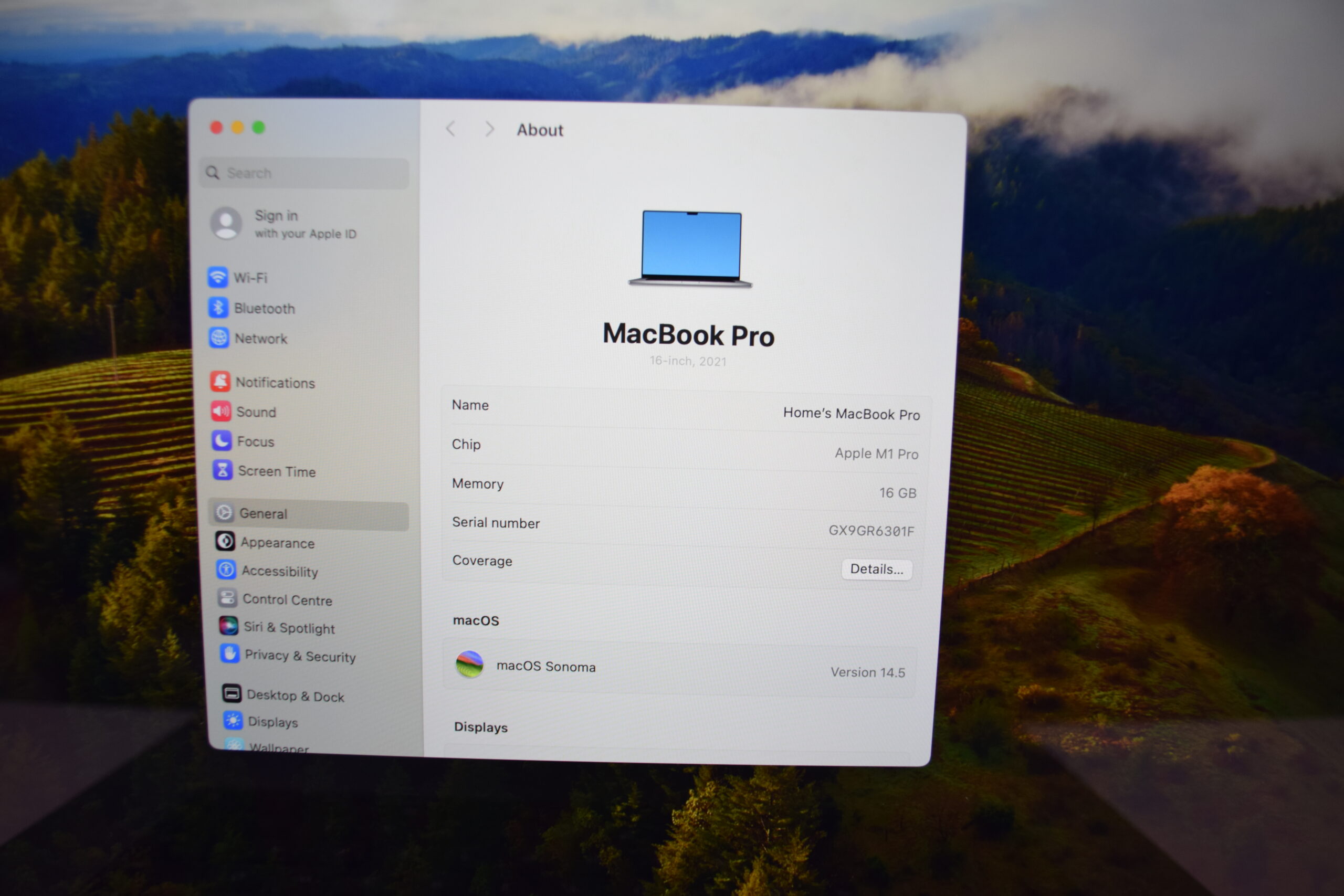Image resolution: width=1344 pixels, height=896 pixels.
Task: Select the Siri & Spotlight icon
Action: click(x=228, y=626)
